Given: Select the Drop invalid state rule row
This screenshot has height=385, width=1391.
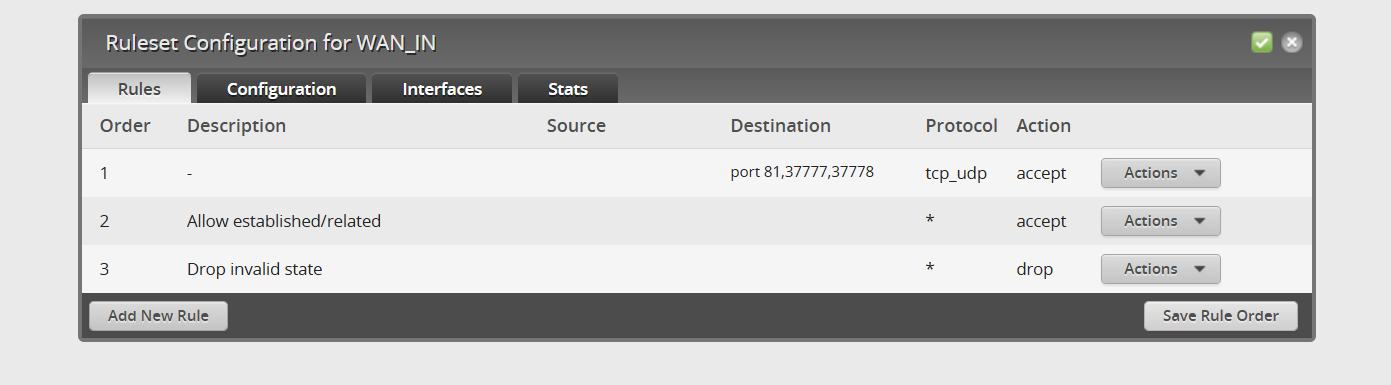Looking at the screenshot, I should pos(697,269).
